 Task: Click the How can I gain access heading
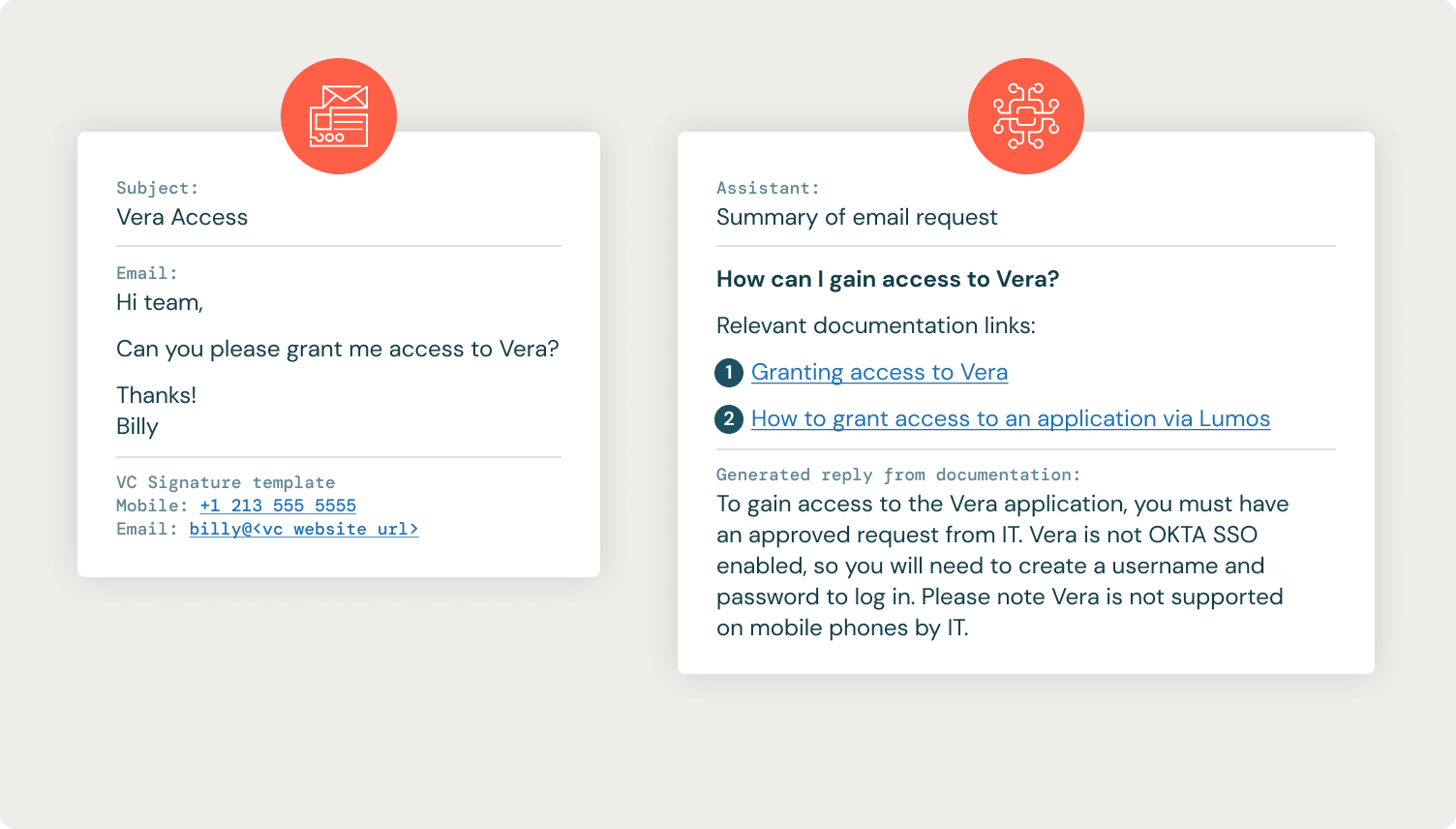(x=887, y=280)
